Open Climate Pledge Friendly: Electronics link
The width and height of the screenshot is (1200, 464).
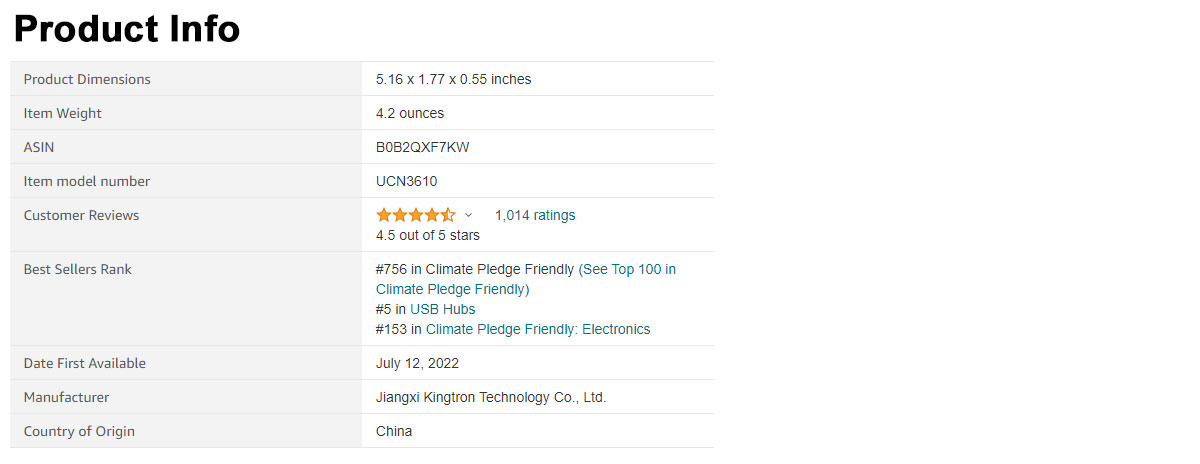click(x=538, y=329)
